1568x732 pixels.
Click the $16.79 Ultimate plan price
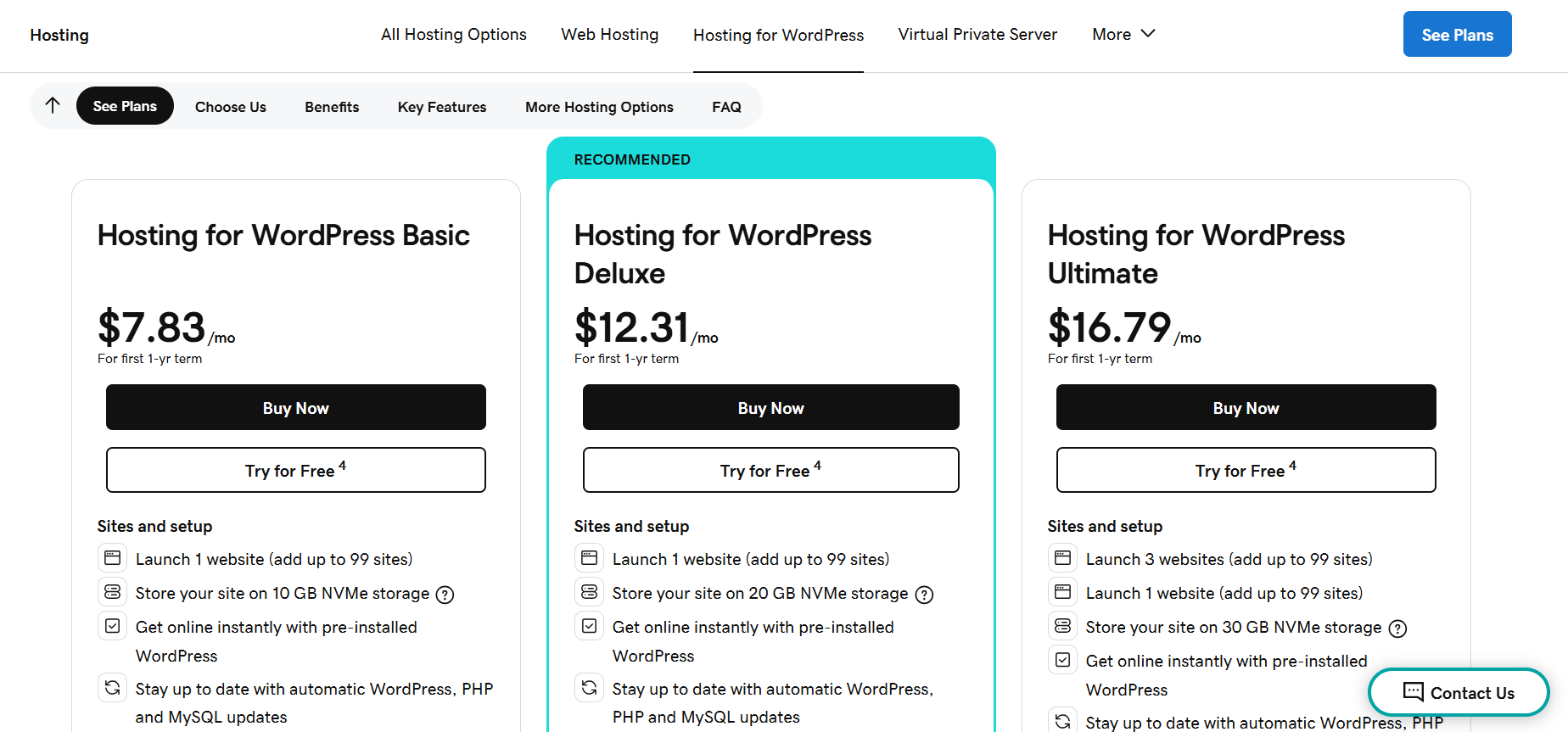1110,327
